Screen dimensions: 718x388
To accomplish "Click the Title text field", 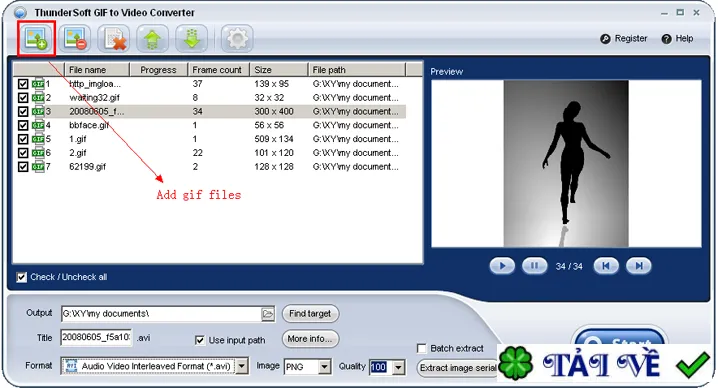I will tap(96, 338).
